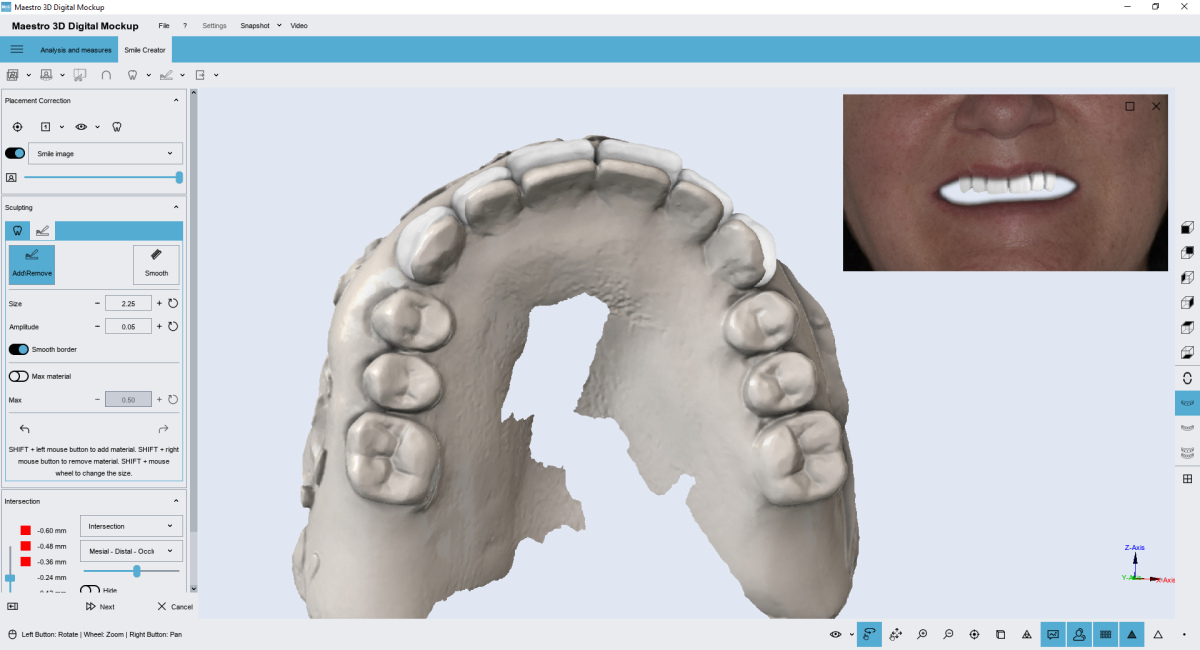This screenshot has width=1200, height=650.
Task: Expand the export icon dropdown arrow in toolbar
Action: click(216, 75)
